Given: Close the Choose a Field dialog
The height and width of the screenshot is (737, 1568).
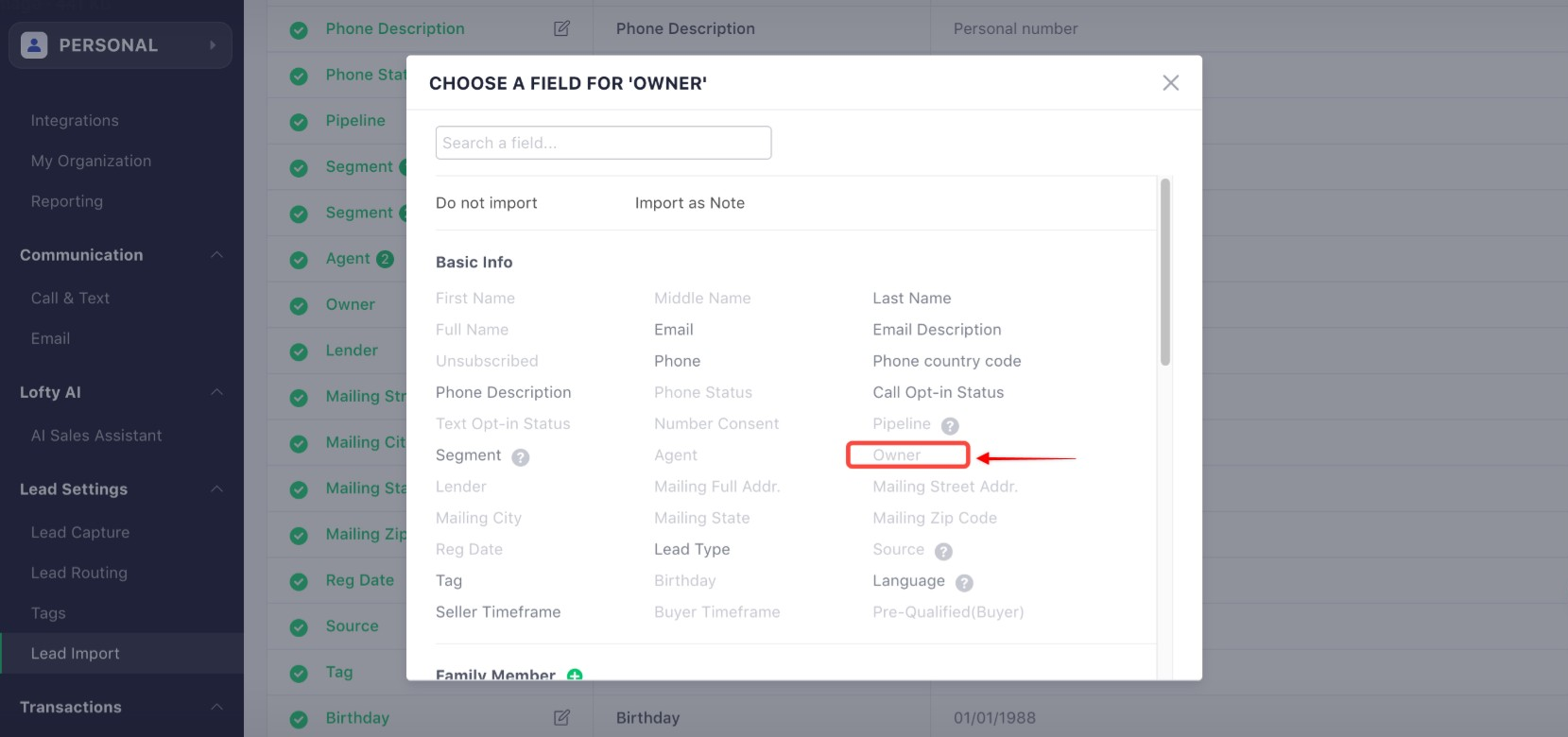Looking at the screenshot, I should point(1170,83).
